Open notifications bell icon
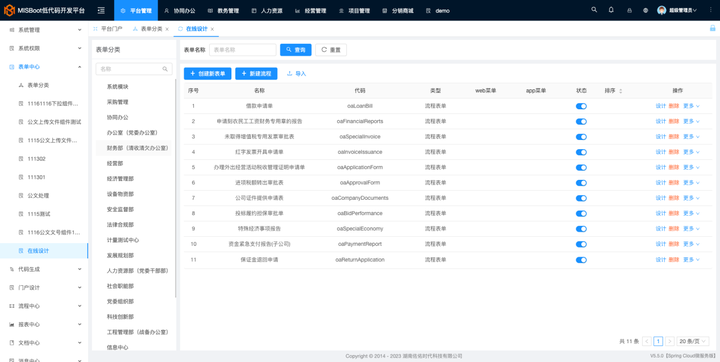Image resolution: width=720 pixels, height=362 pixels. click(611, 10)
